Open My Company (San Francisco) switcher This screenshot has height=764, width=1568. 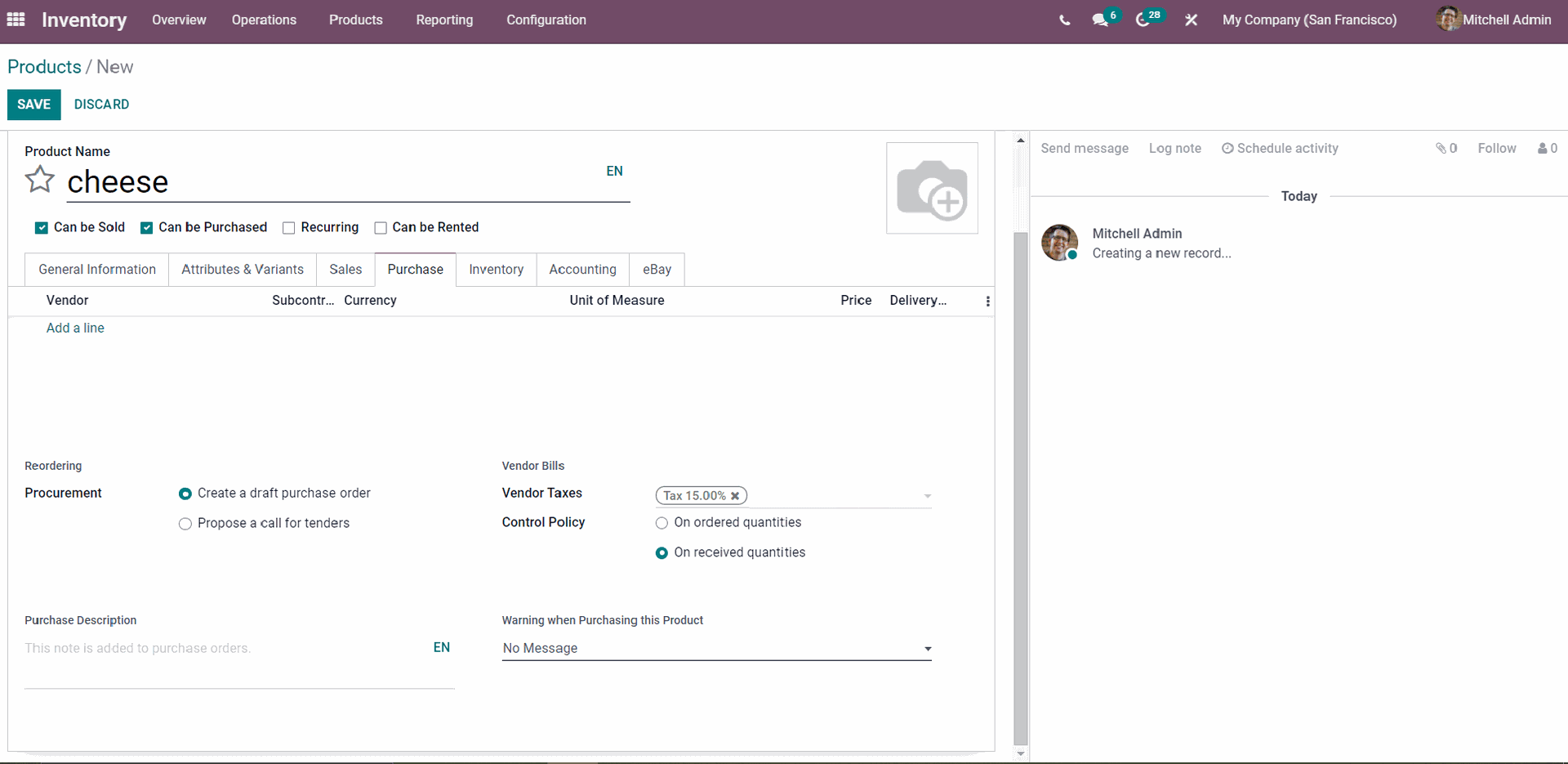[x=1309, y=20]
